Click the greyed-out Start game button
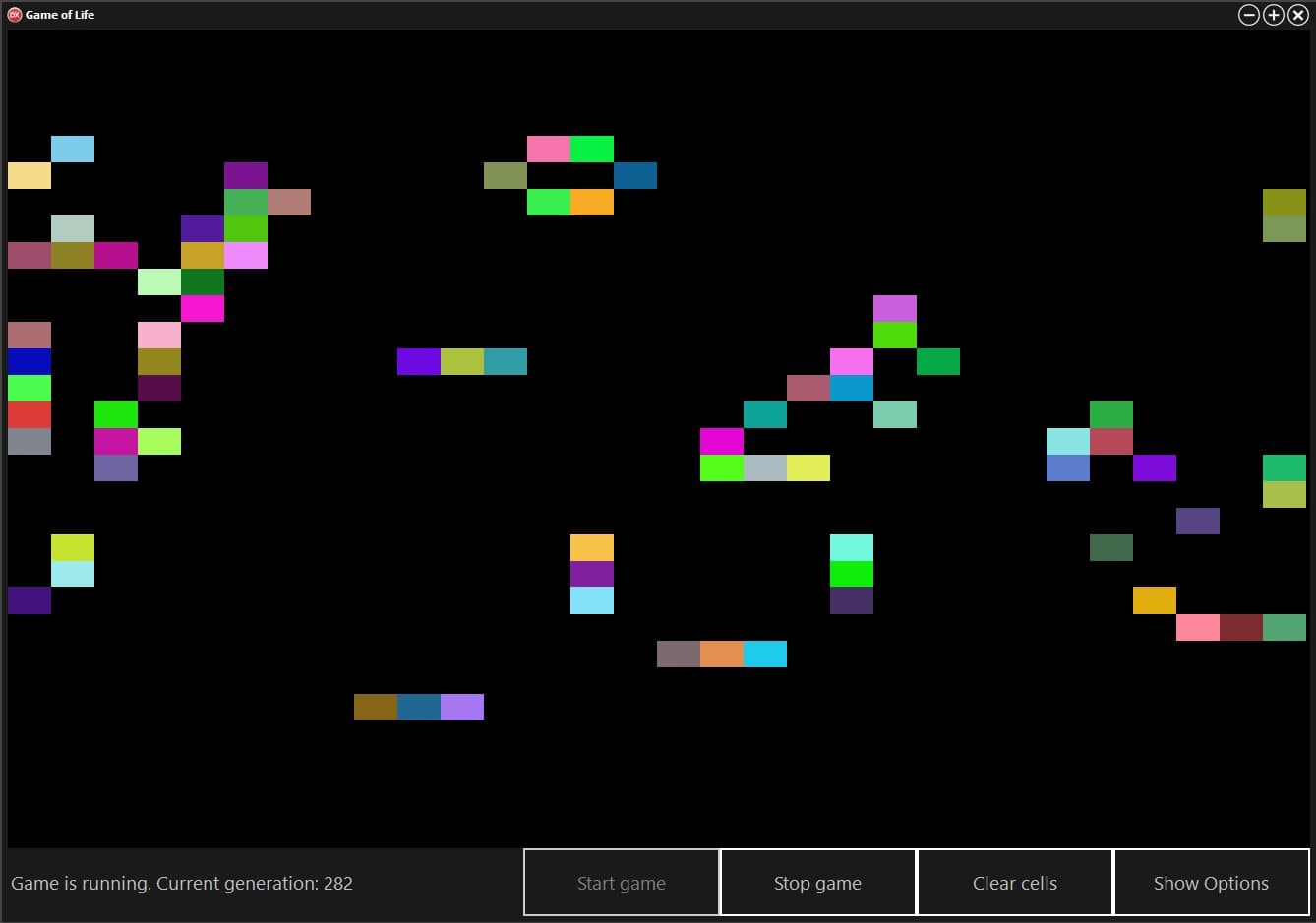1316x923 pixels. pos(621,883)
